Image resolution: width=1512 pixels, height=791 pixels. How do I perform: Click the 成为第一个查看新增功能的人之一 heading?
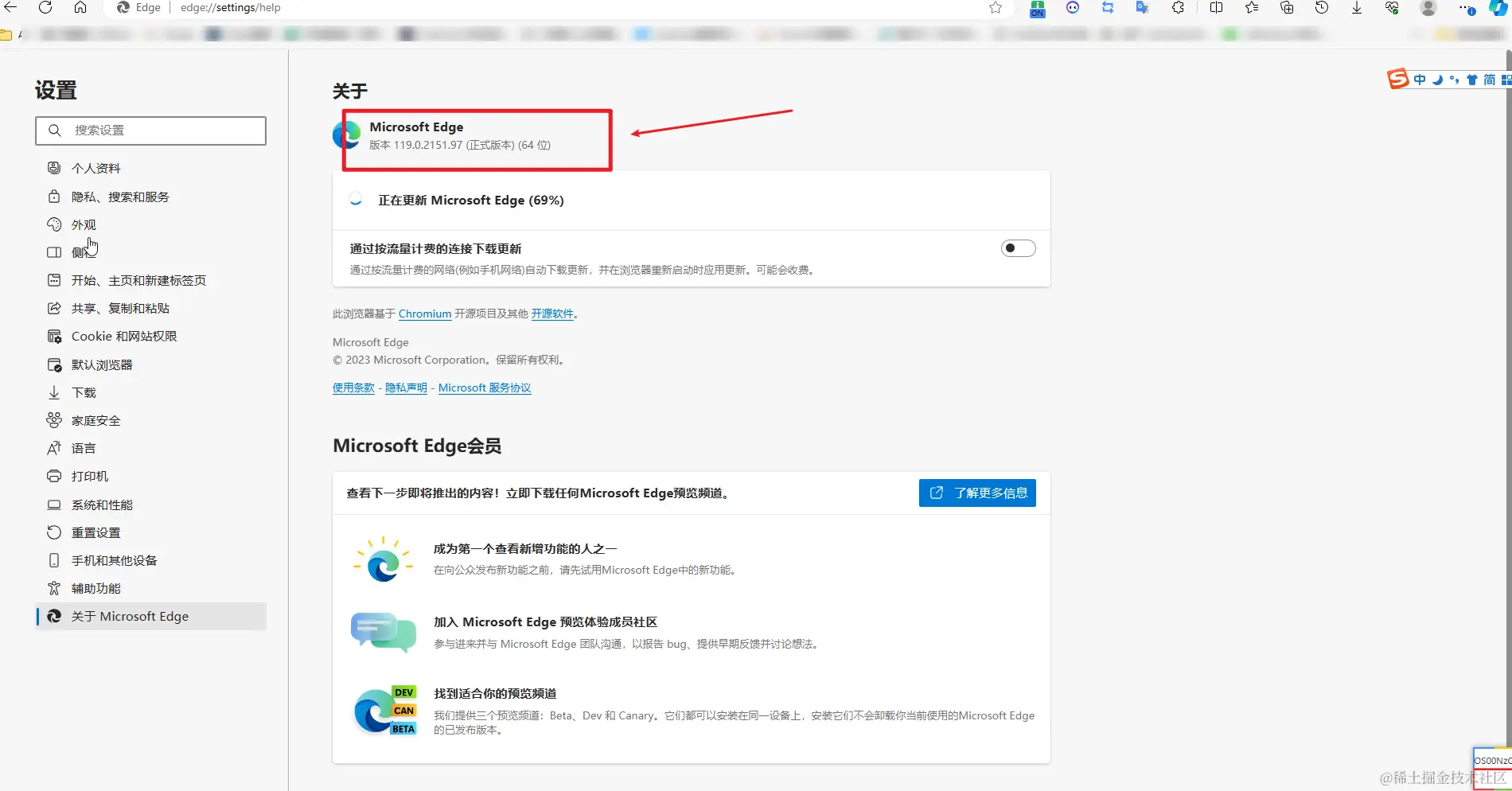(x=525, y=548)
